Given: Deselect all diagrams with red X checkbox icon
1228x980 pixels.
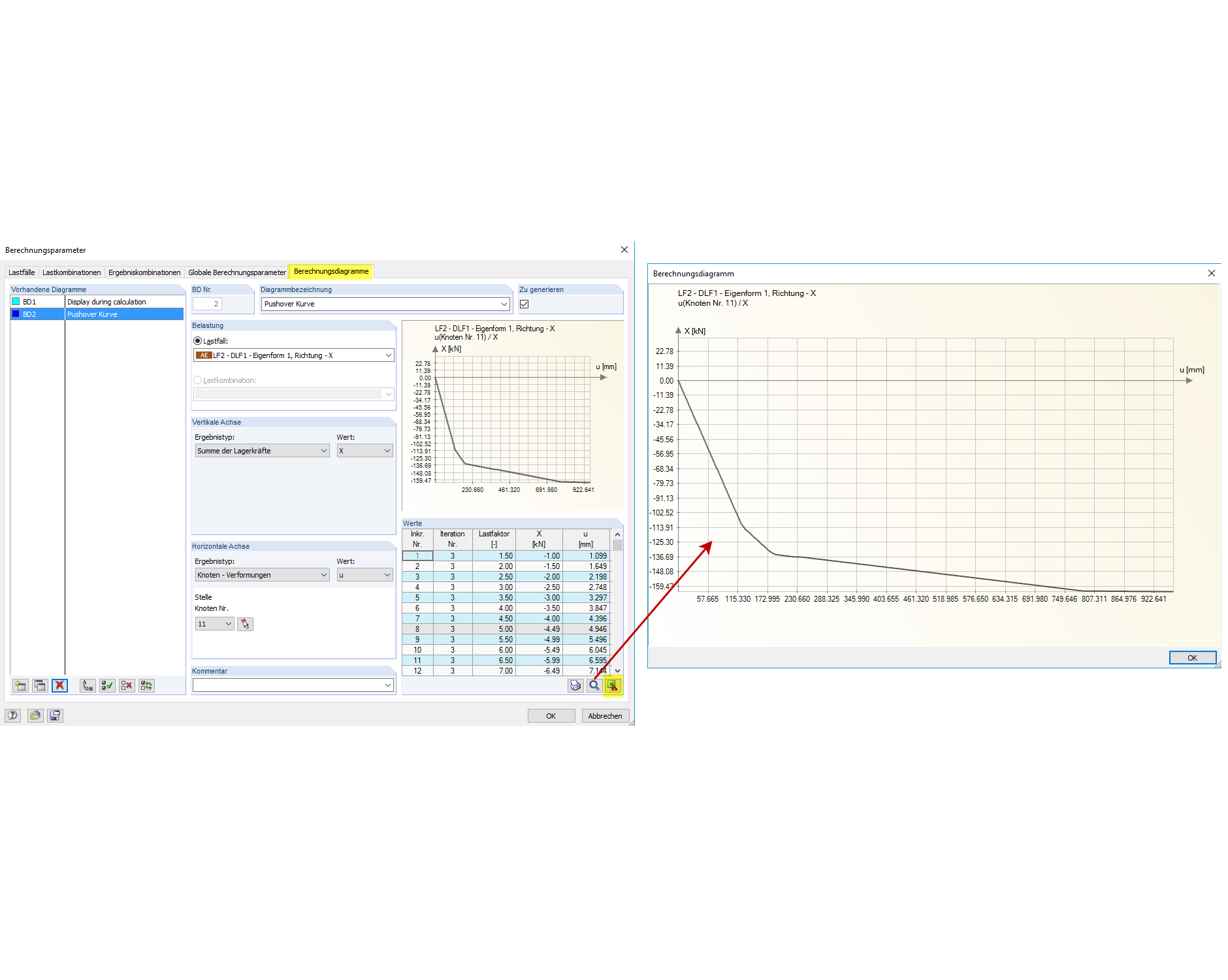Looking at the screenshot, I should [127, 685].
